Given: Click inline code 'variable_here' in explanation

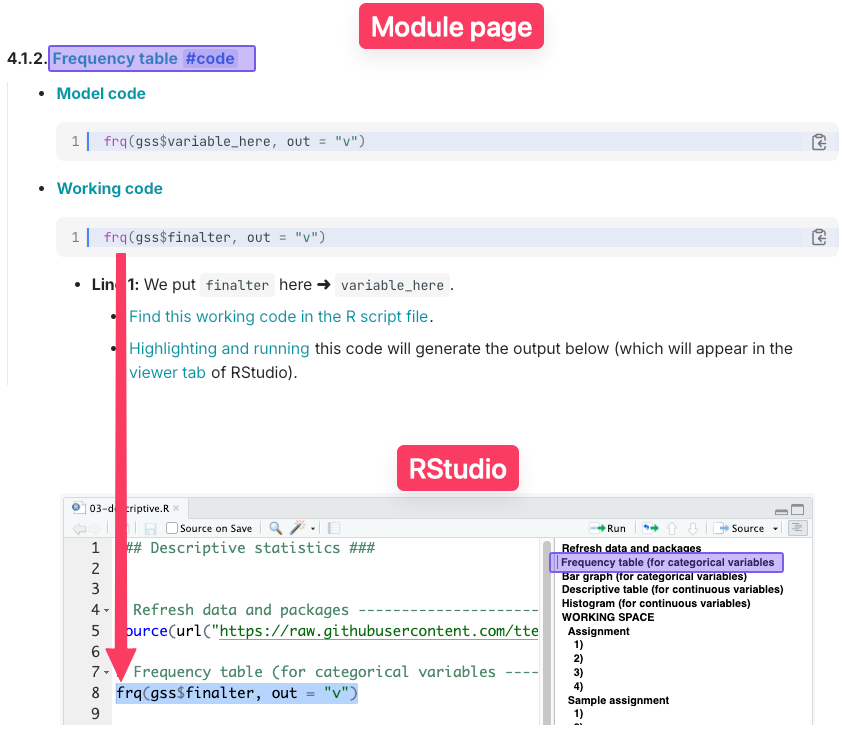Looking at the screenshot, I should [x=393, y=285].
